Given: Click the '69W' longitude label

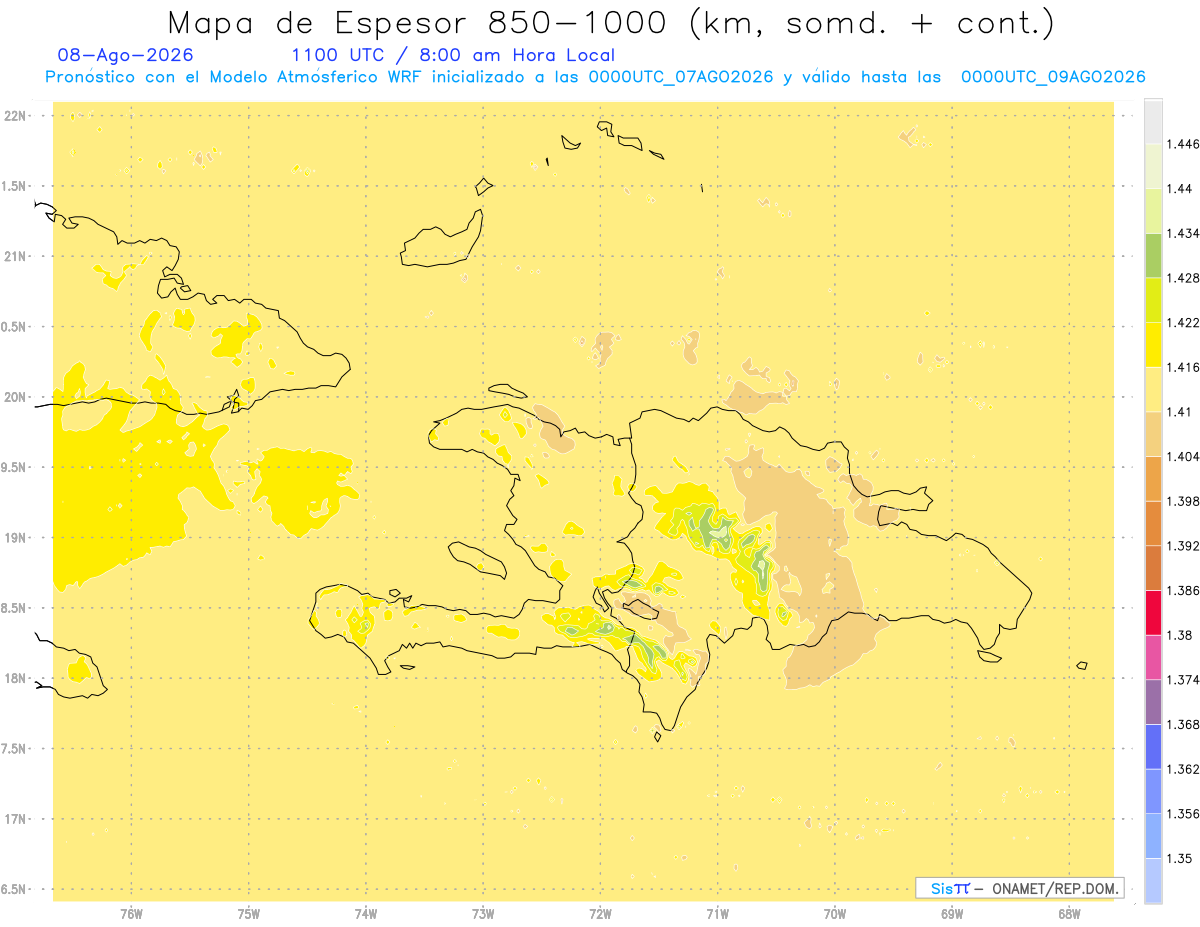Looking at the screenshot, I should point(952,914).
